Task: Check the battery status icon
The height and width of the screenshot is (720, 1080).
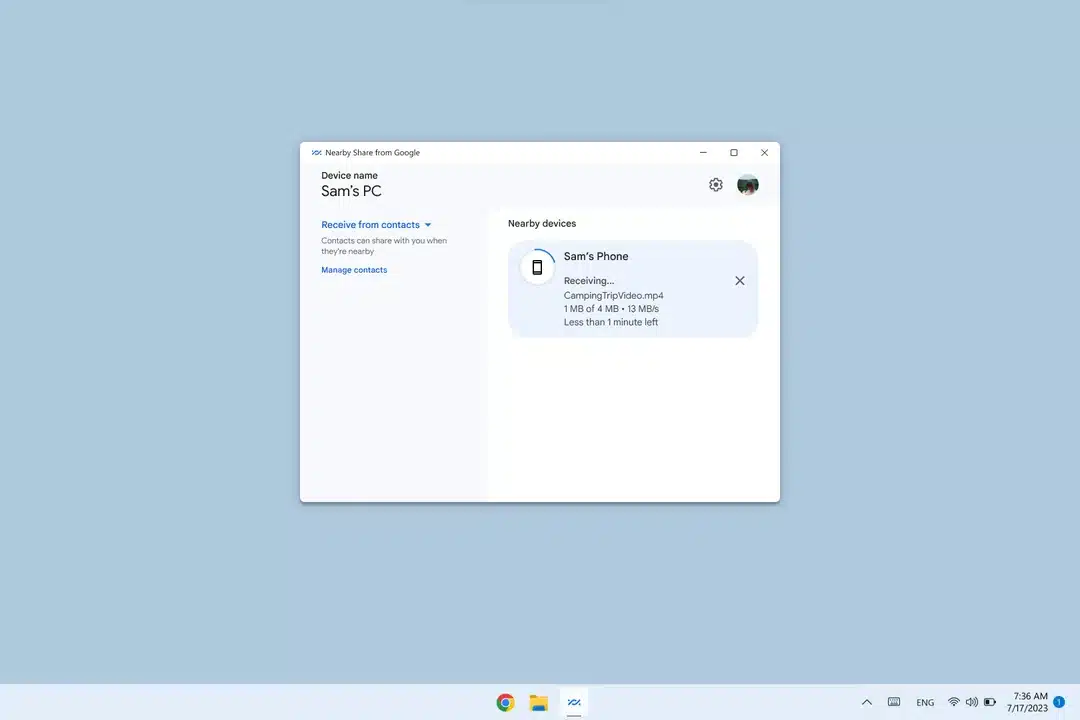Action: click(x=990, y=702)
